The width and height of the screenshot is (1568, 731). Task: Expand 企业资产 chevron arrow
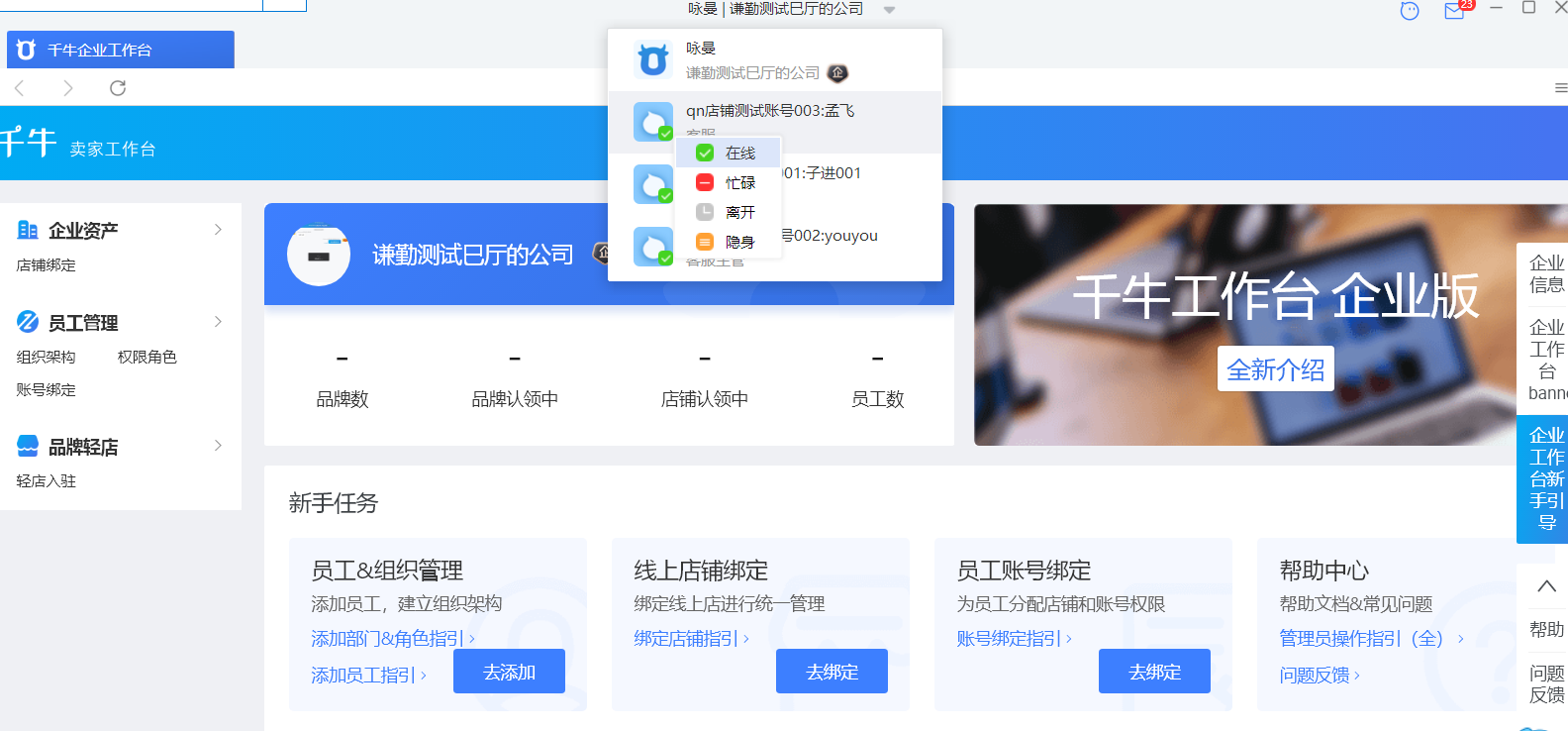click(219, 230)
